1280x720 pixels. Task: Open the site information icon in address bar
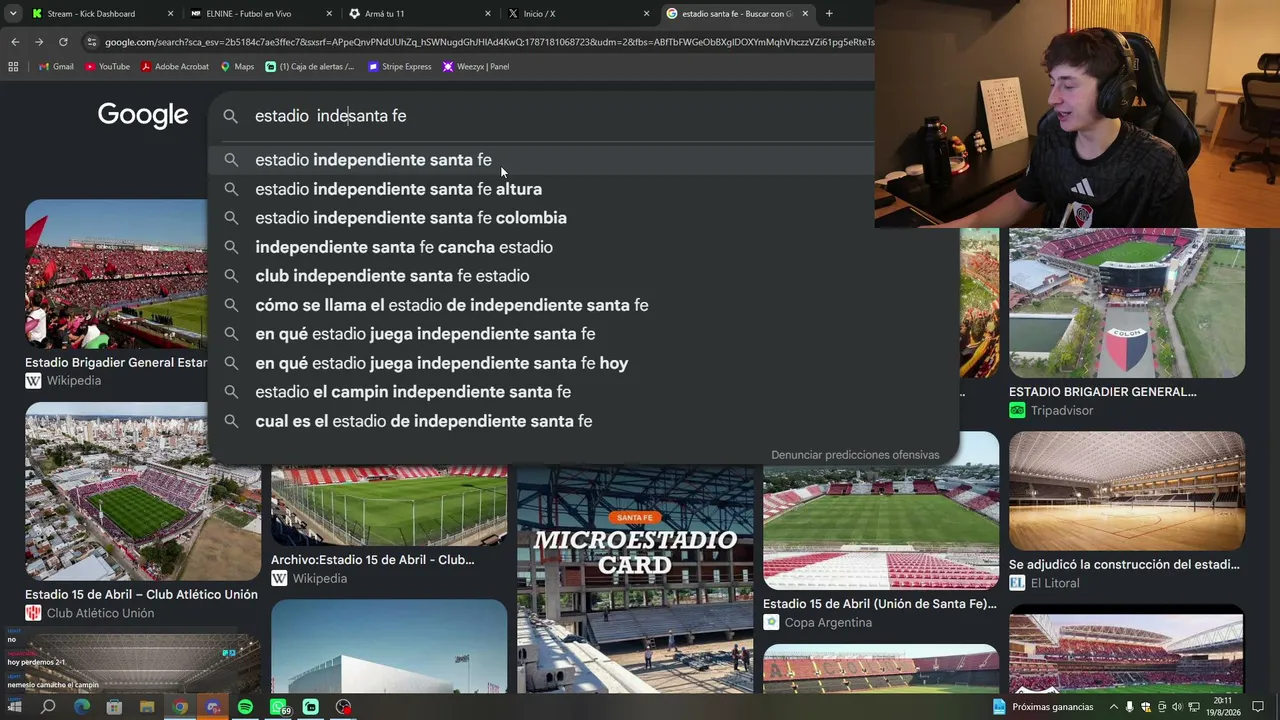pos(92,42)
